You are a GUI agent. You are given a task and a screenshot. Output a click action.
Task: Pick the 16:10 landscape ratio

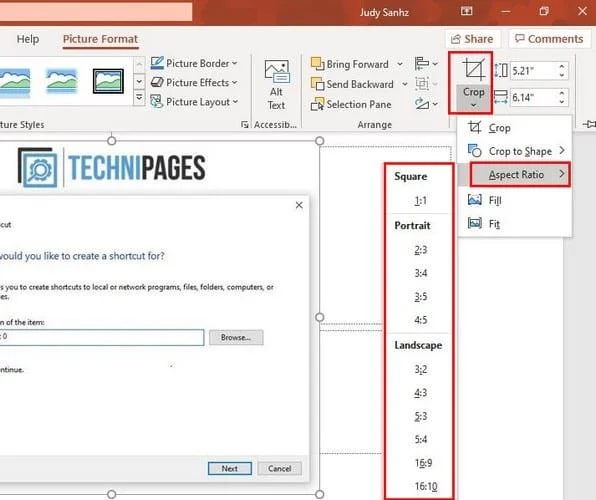click(x=426, y=486)
